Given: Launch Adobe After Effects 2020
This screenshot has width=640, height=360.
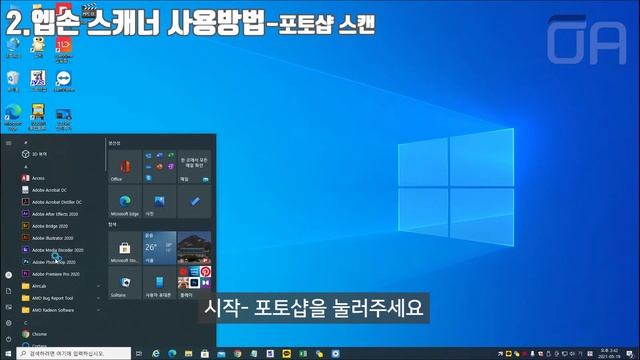Looking at the screenshot, I should pos(55,214).
